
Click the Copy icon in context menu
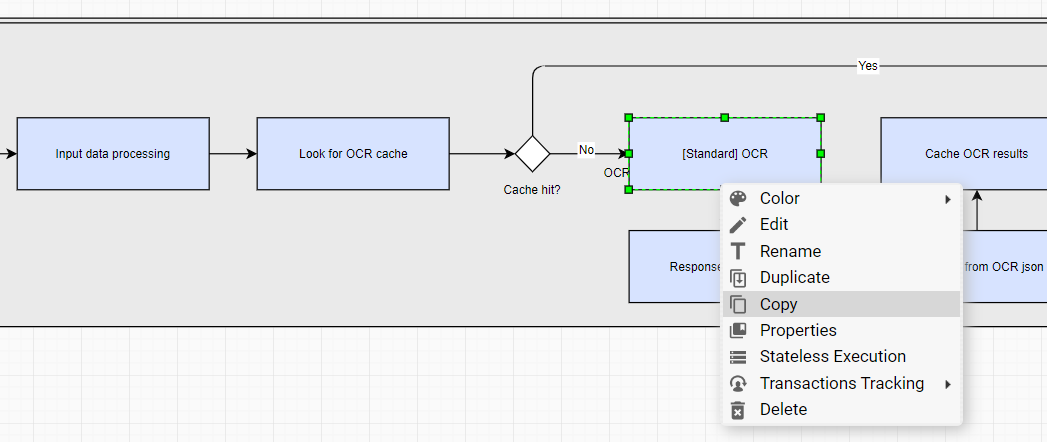click(738, 304)
